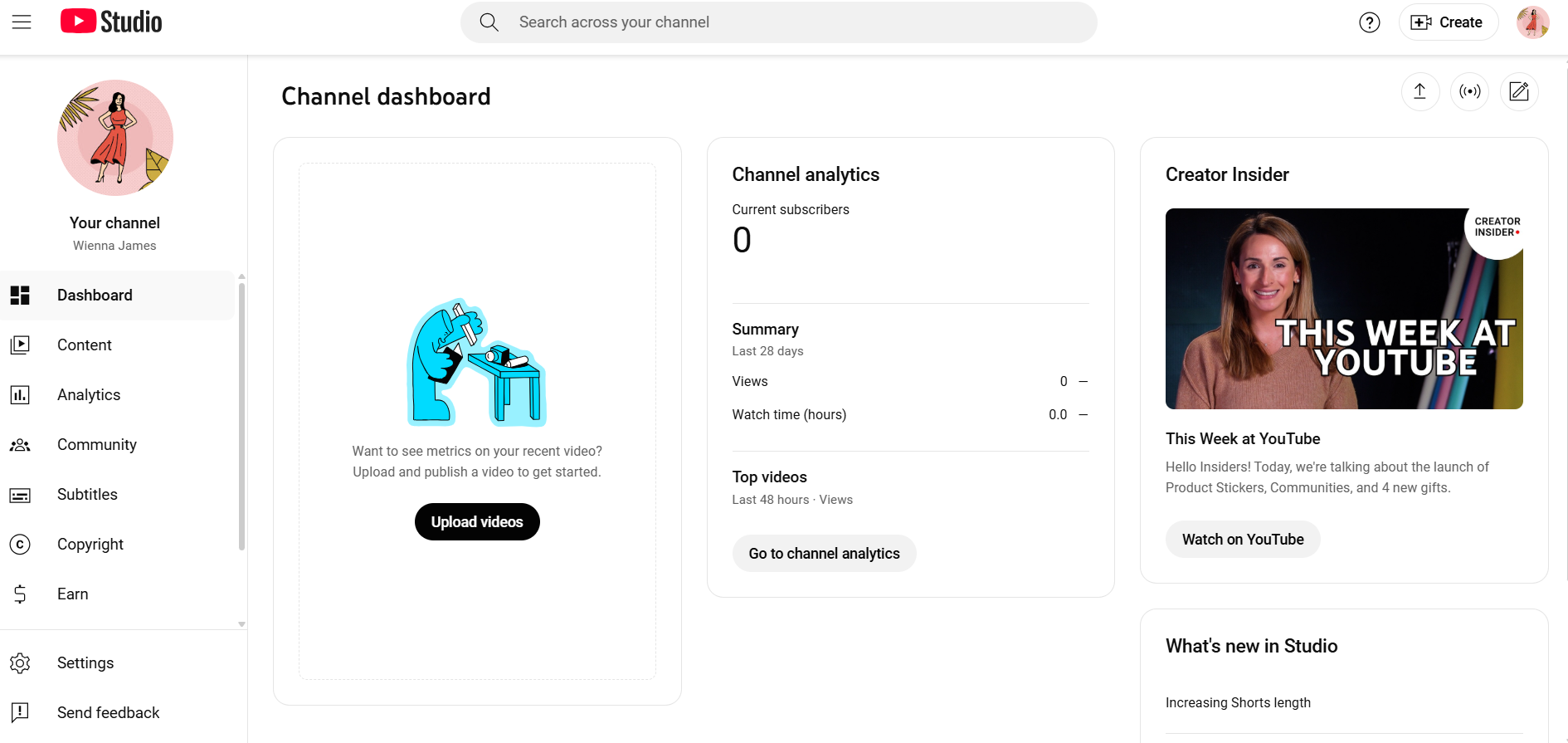The width and height of the screenshot is (1568, 743).
Task: Click the Summary heading
Action: click(765, 330)
